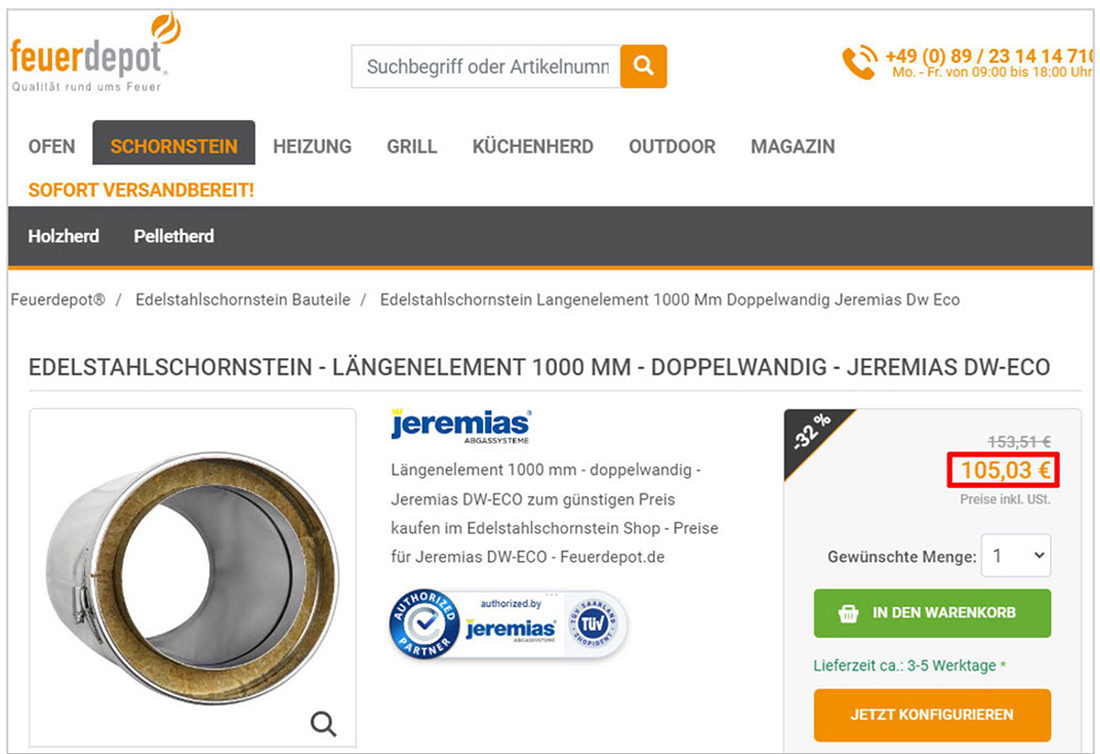Go to the MAGAZIN section
The width and height of the screenshot is (1100, 754).
[793, 147]
